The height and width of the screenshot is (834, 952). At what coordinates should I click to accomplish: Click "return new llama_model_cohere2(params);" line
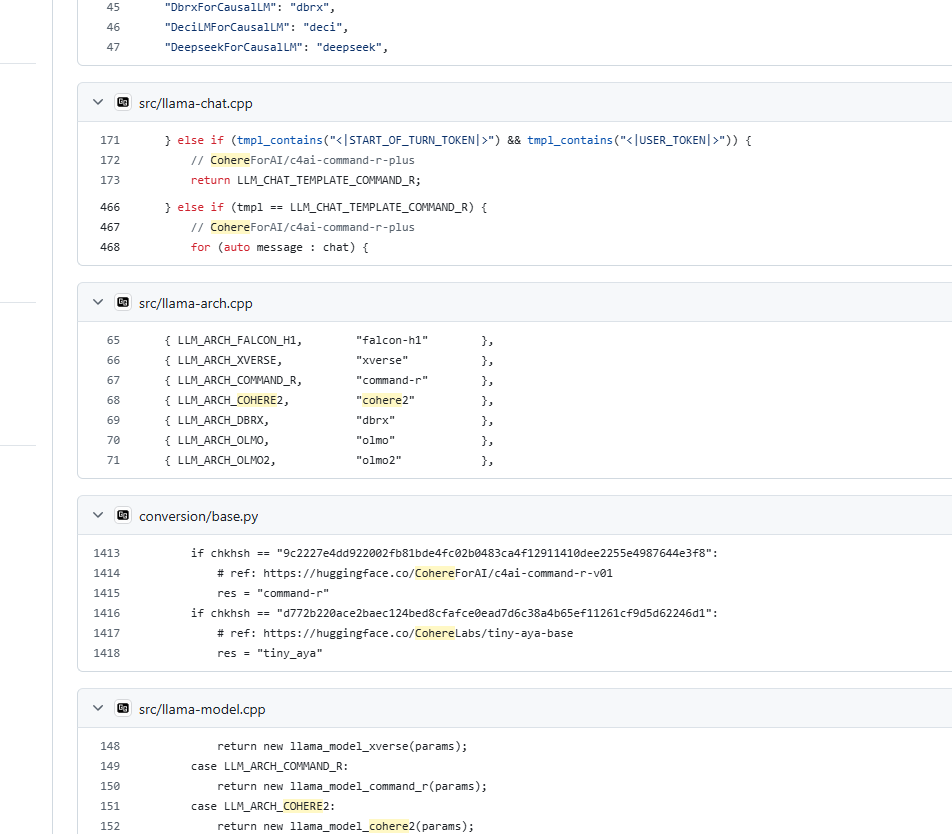point(345,826)
